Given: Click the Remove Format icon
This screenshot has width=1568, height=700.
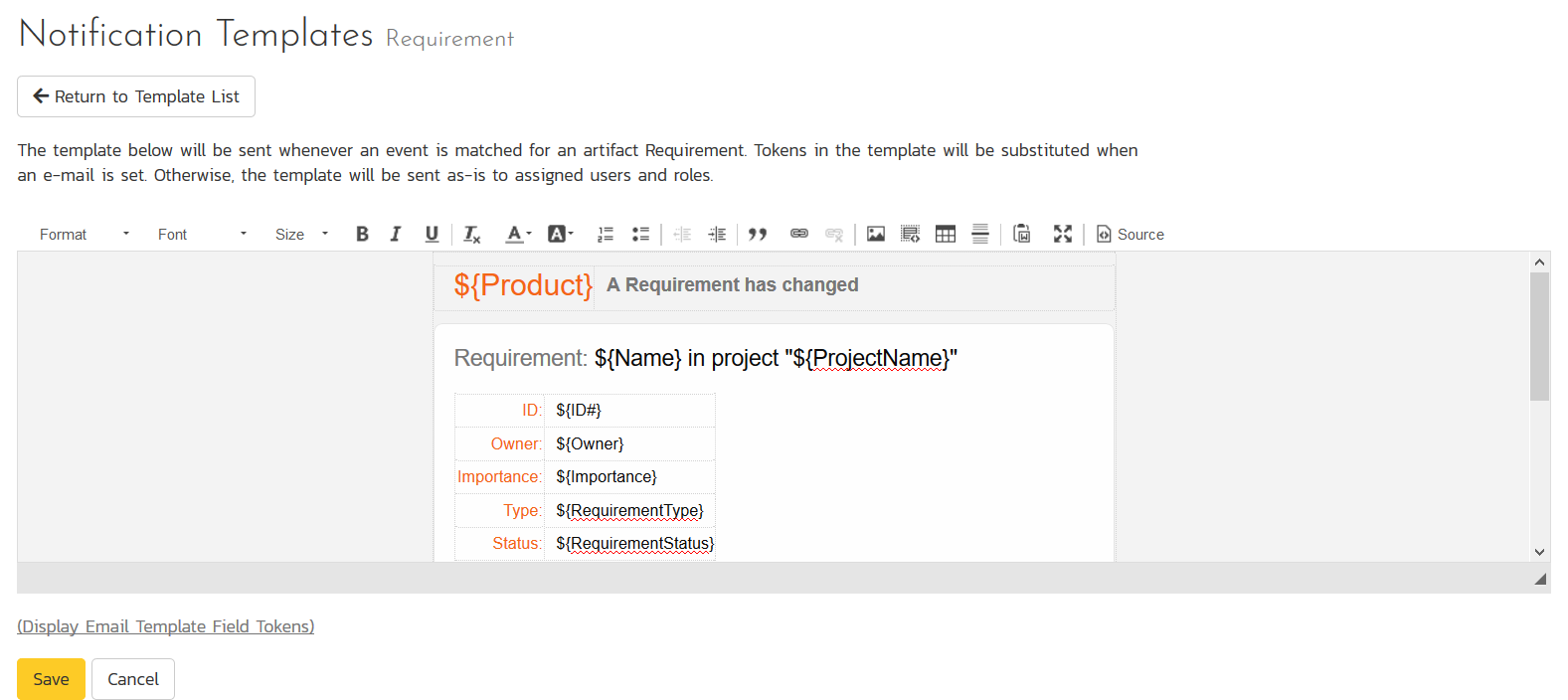Looking at the screenshot, I should tap(472, 235).
